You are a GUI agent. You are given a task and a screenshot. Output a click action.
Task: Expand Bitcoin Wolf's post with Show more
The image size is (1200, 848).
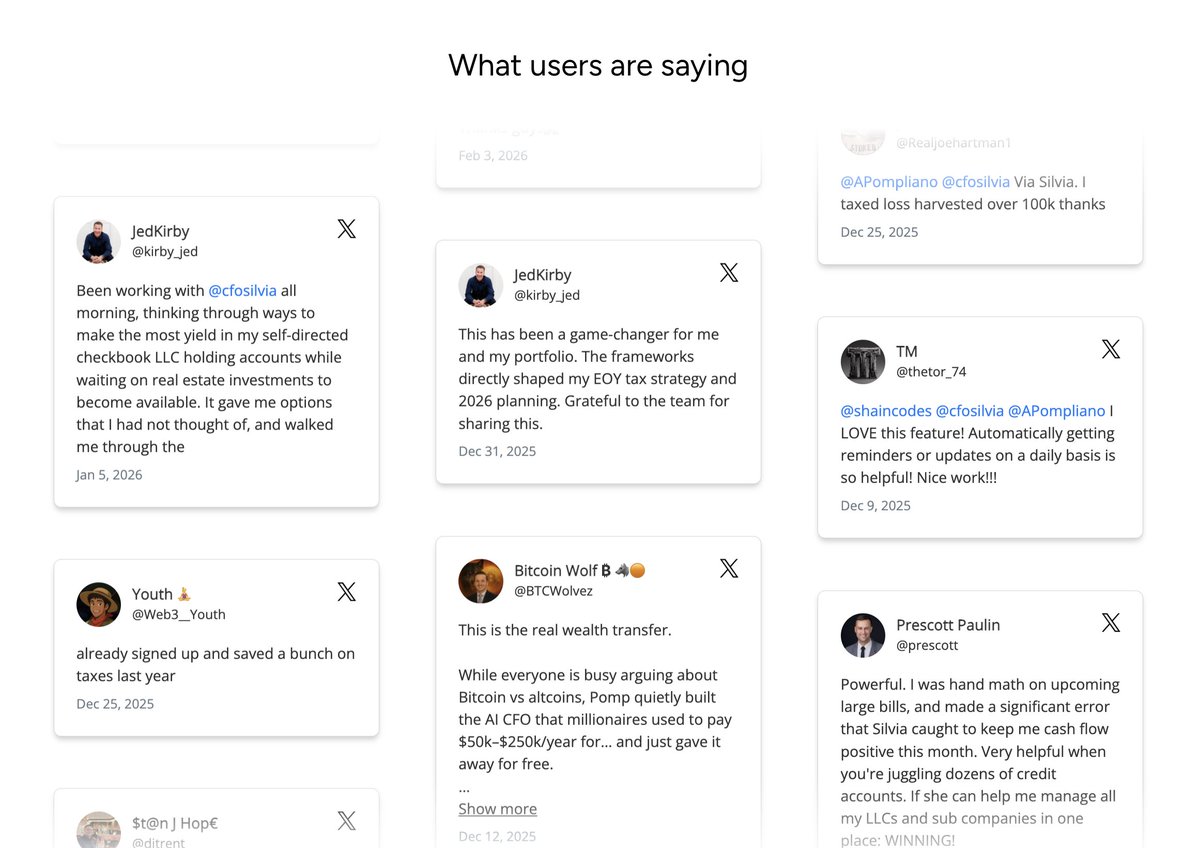[497, 809]
